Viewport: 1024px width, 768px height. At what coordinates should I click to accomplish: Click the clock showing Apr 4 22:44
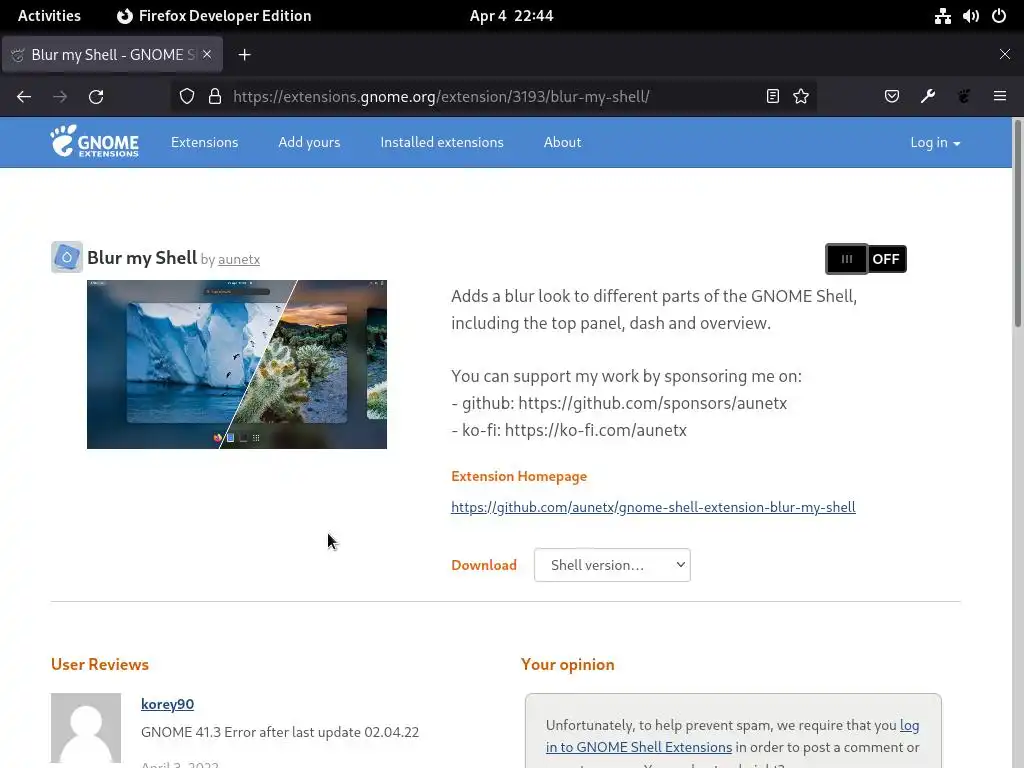coord(511,16)
